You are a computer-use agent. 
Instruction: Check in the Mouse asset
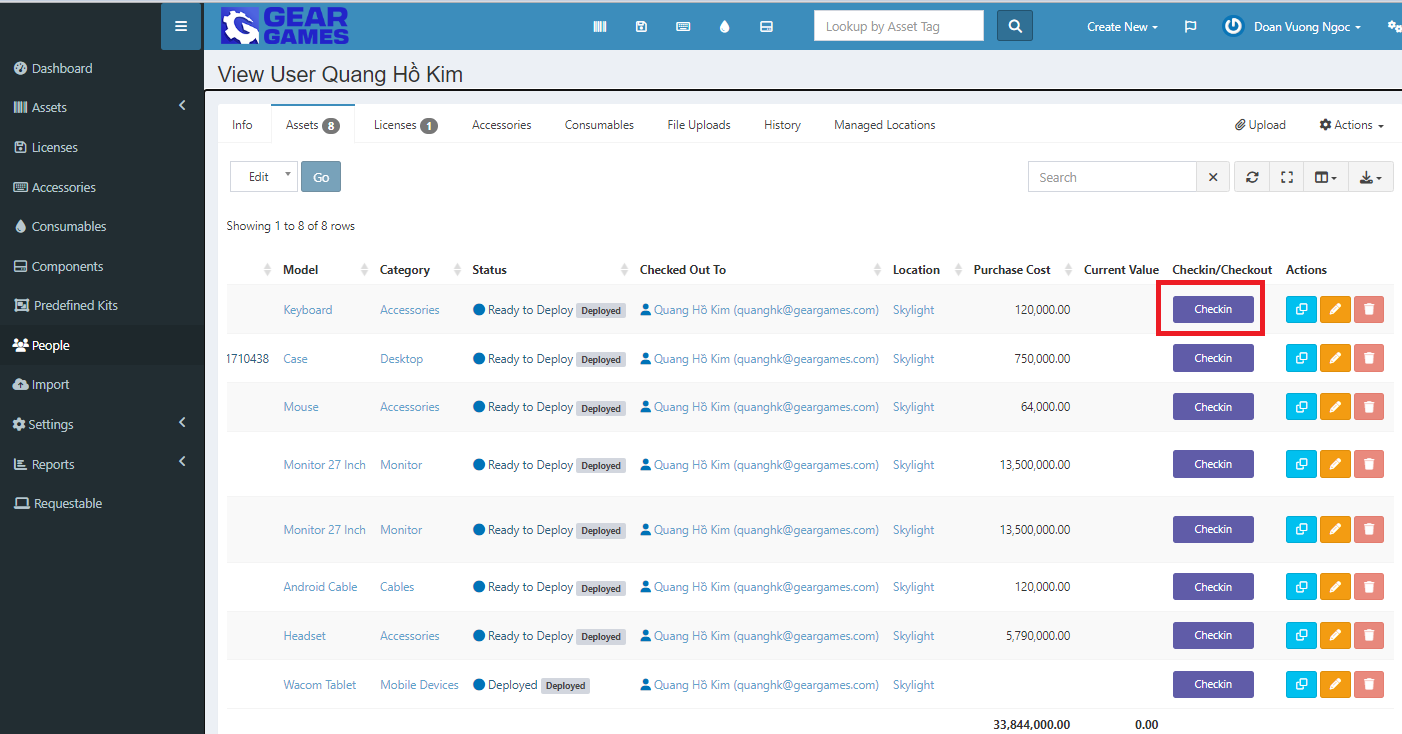[x=1212, y=407]
